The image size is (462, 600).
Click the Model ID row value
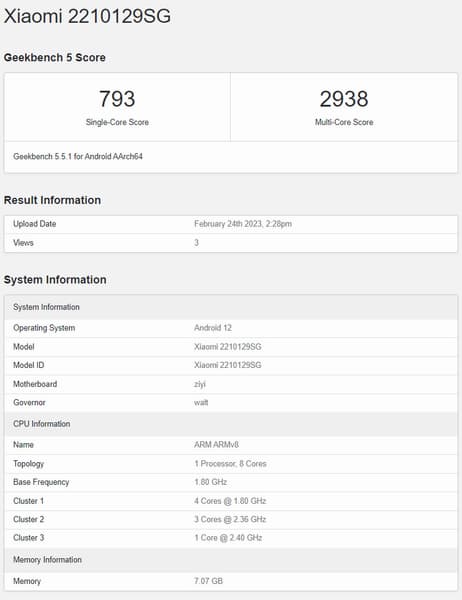point(228,365)
